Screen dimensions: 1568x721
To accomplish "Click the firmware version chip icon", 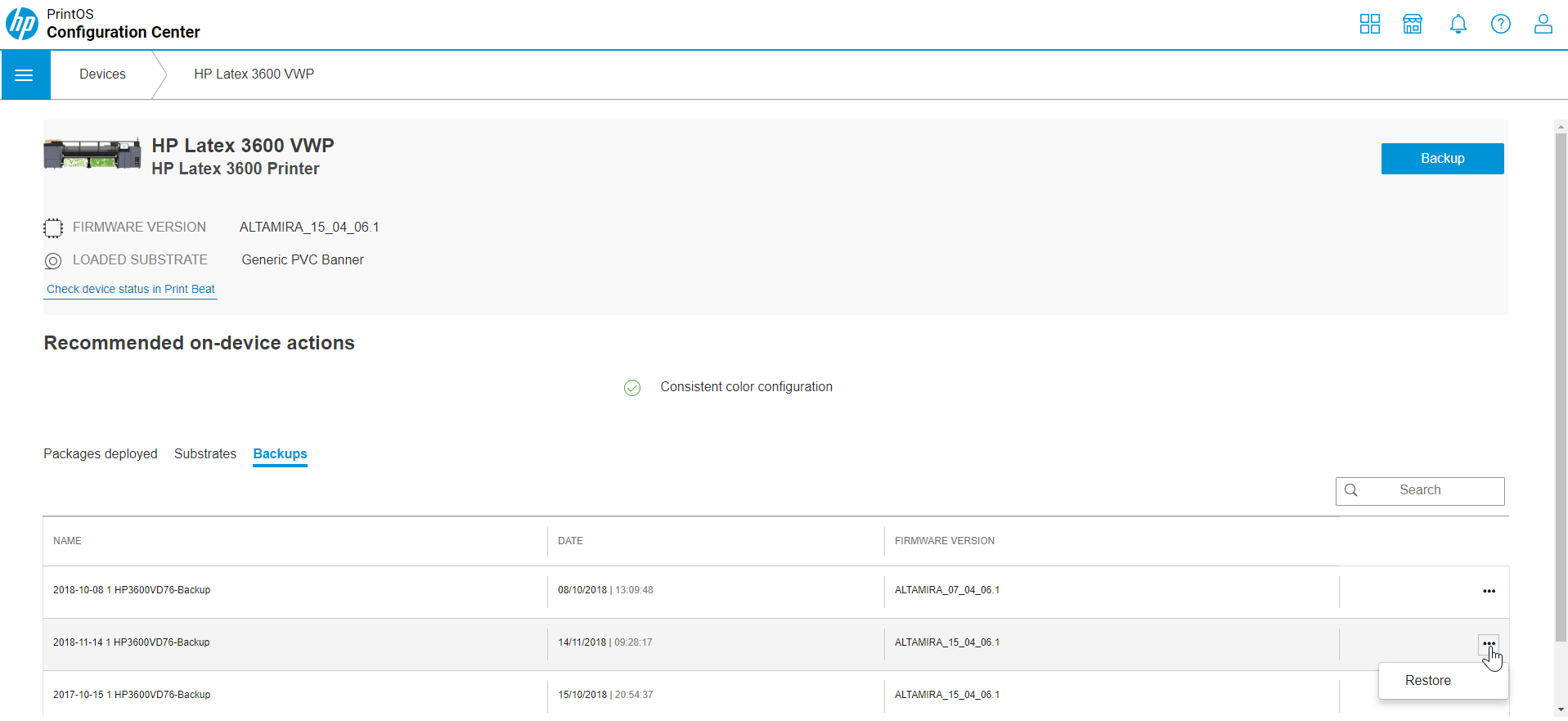I will click(x=53, y=228).
